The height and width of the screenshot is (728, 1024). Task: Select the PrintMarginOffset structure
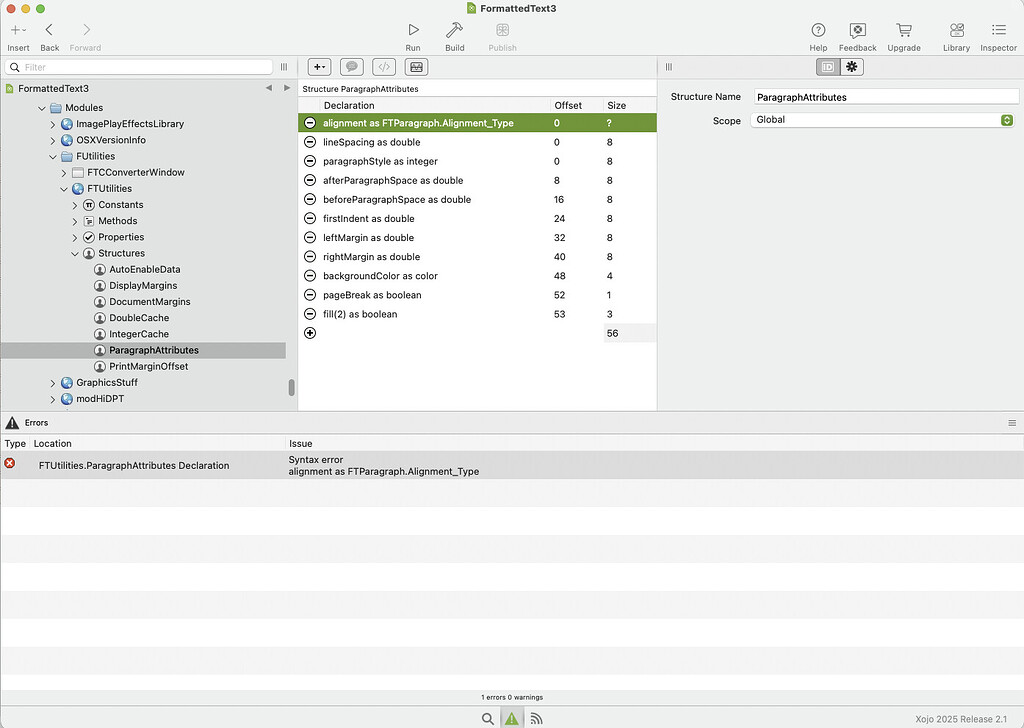tap(148, 366)
